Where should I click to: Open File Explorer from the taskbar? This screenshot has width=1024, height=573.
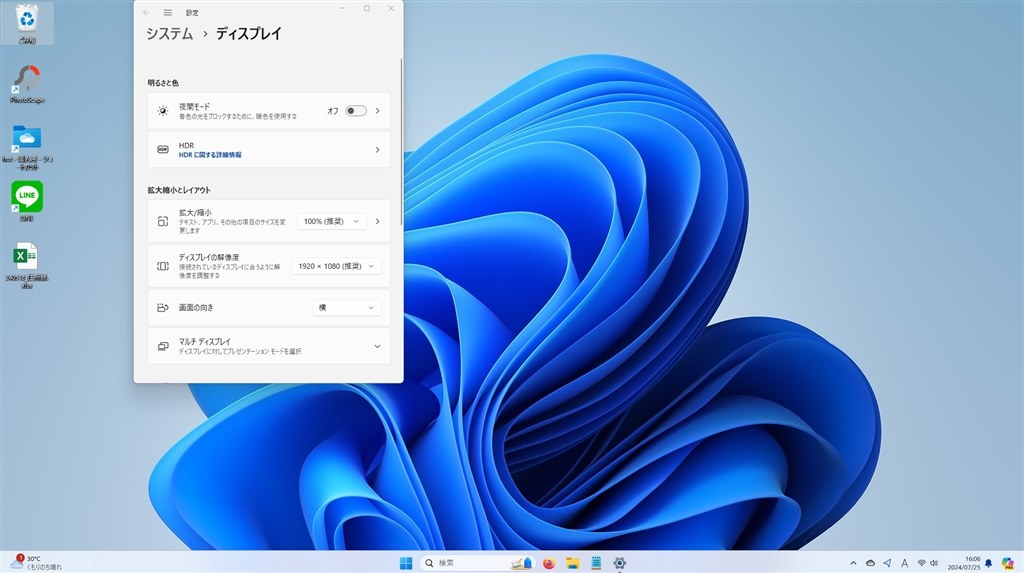[x=573, y=563]
